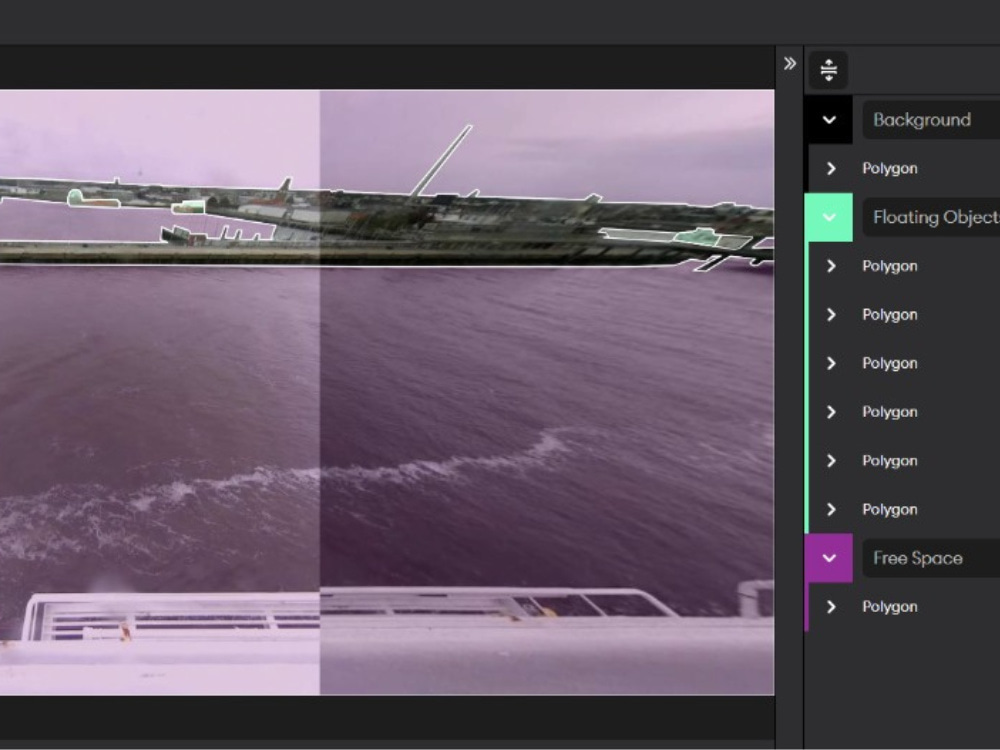The width and height of the screenshot is (1000, 750).
Task: Click the collapse/expand all classes icon
Action: [x=828, y=70]
